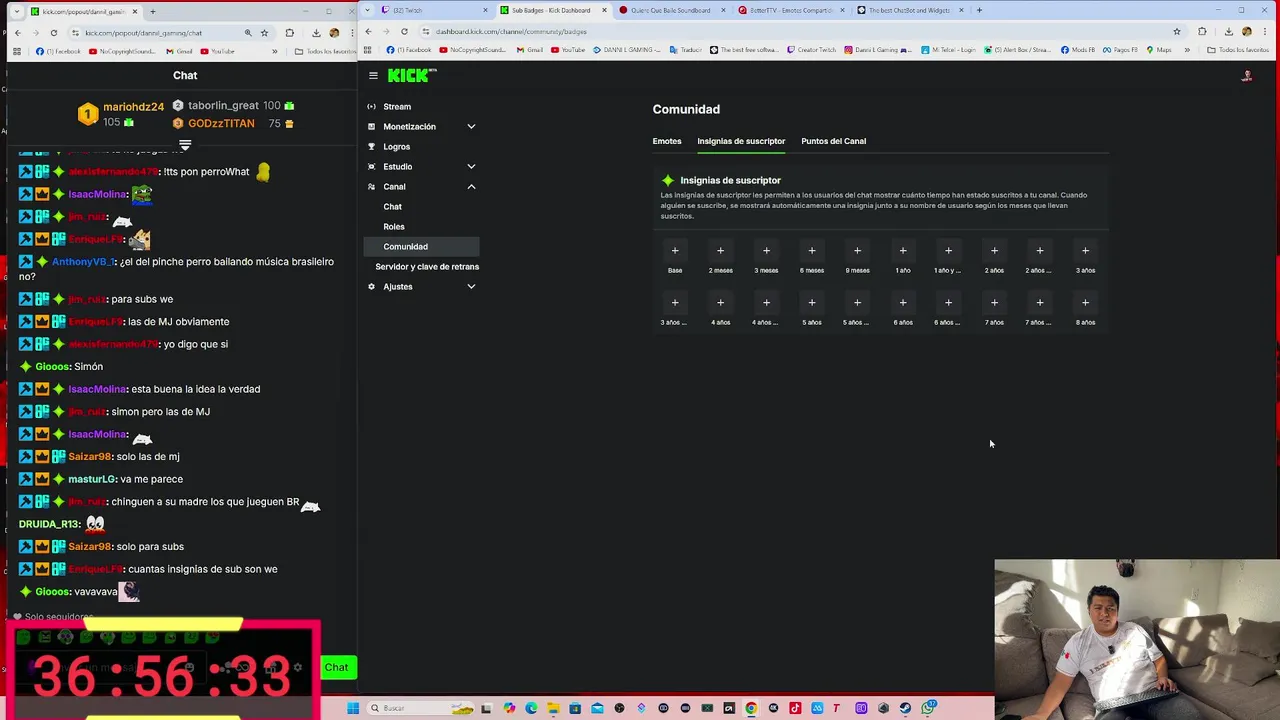
Task: Click username DRUIDA_R13 in chat
Action: [x=49, y=524]
